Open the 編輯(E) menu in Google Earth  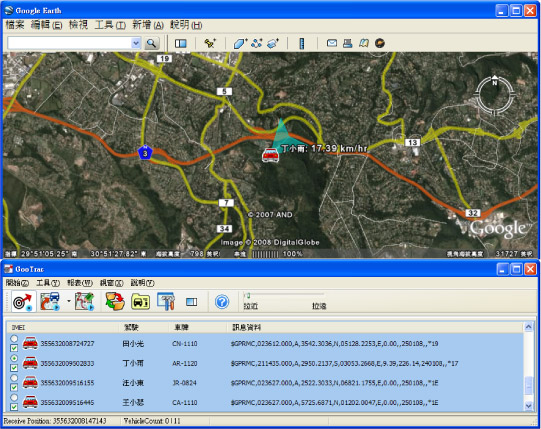coord(46,25)
